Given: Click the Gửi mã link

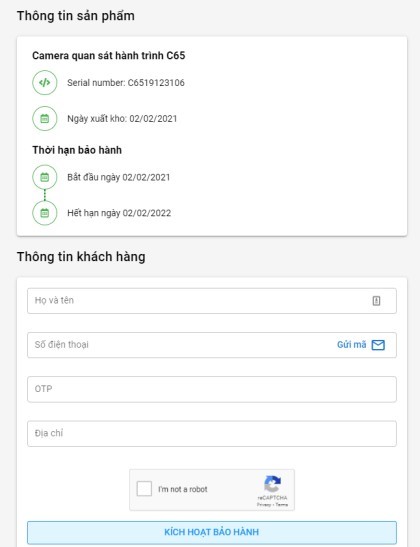Looking at the screenshot, I should point(352,345).
